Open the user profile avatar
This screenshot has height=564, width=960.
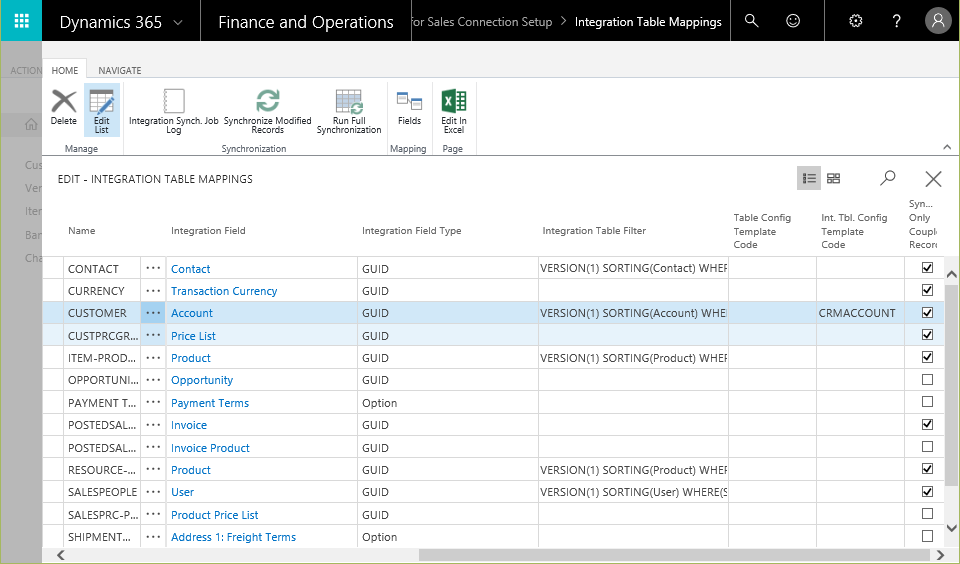(938, 21)
